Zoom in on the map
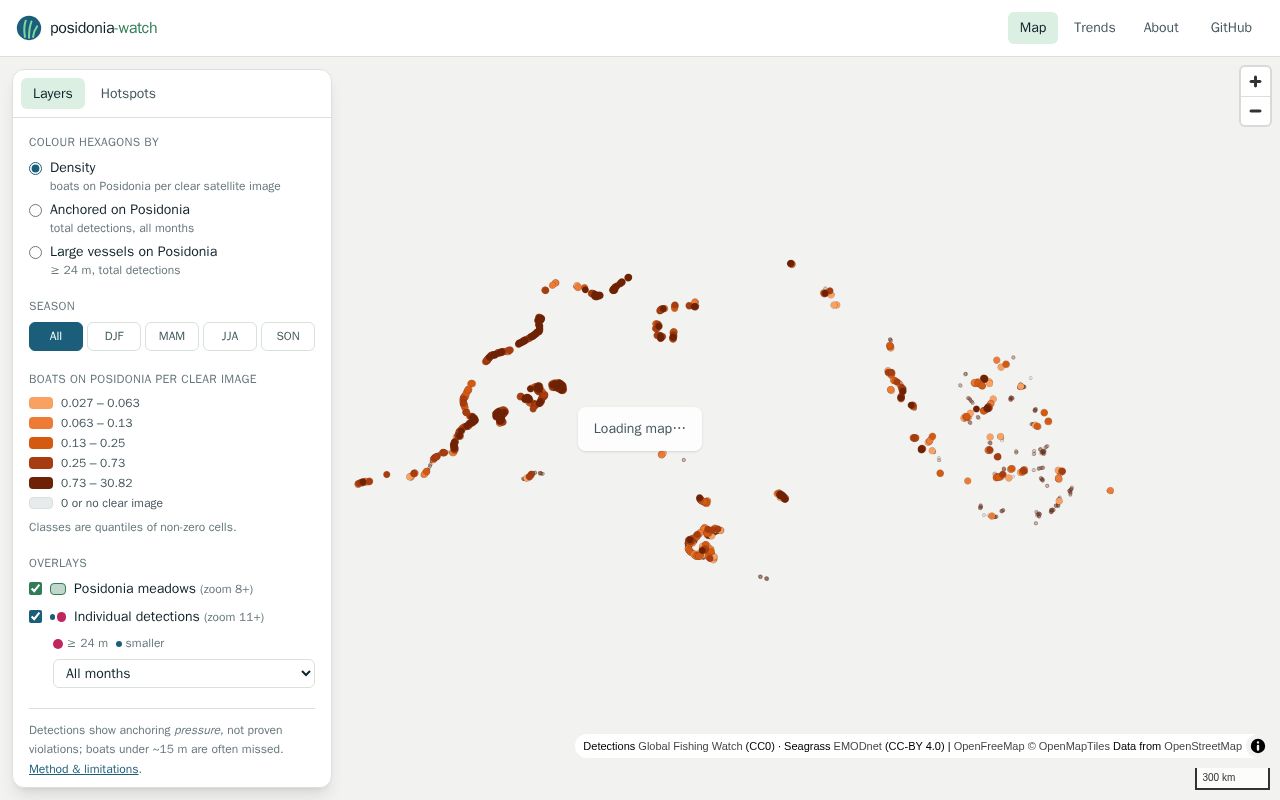 tap(1255, 82)
